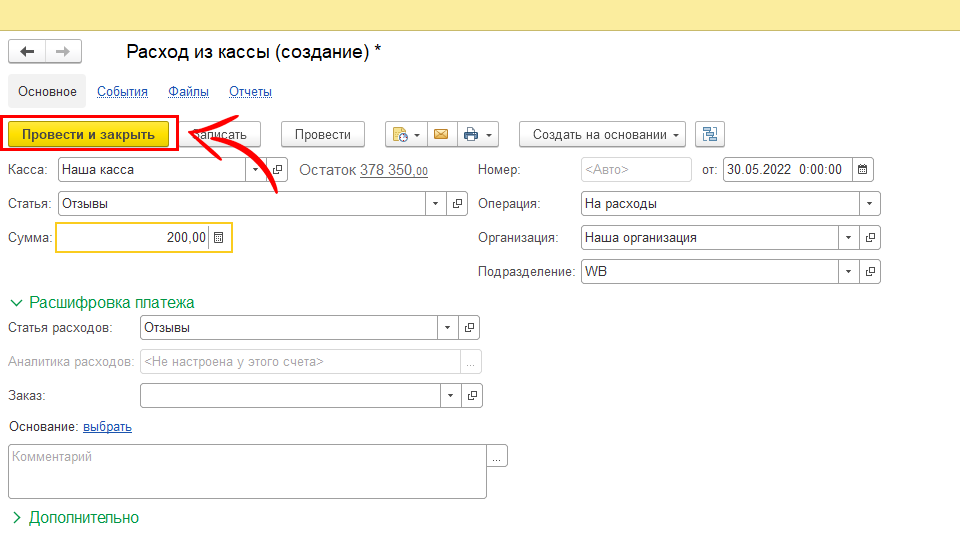
Task: Open the Подразделение dropdown arrow
Action: [x=848, y=272]
